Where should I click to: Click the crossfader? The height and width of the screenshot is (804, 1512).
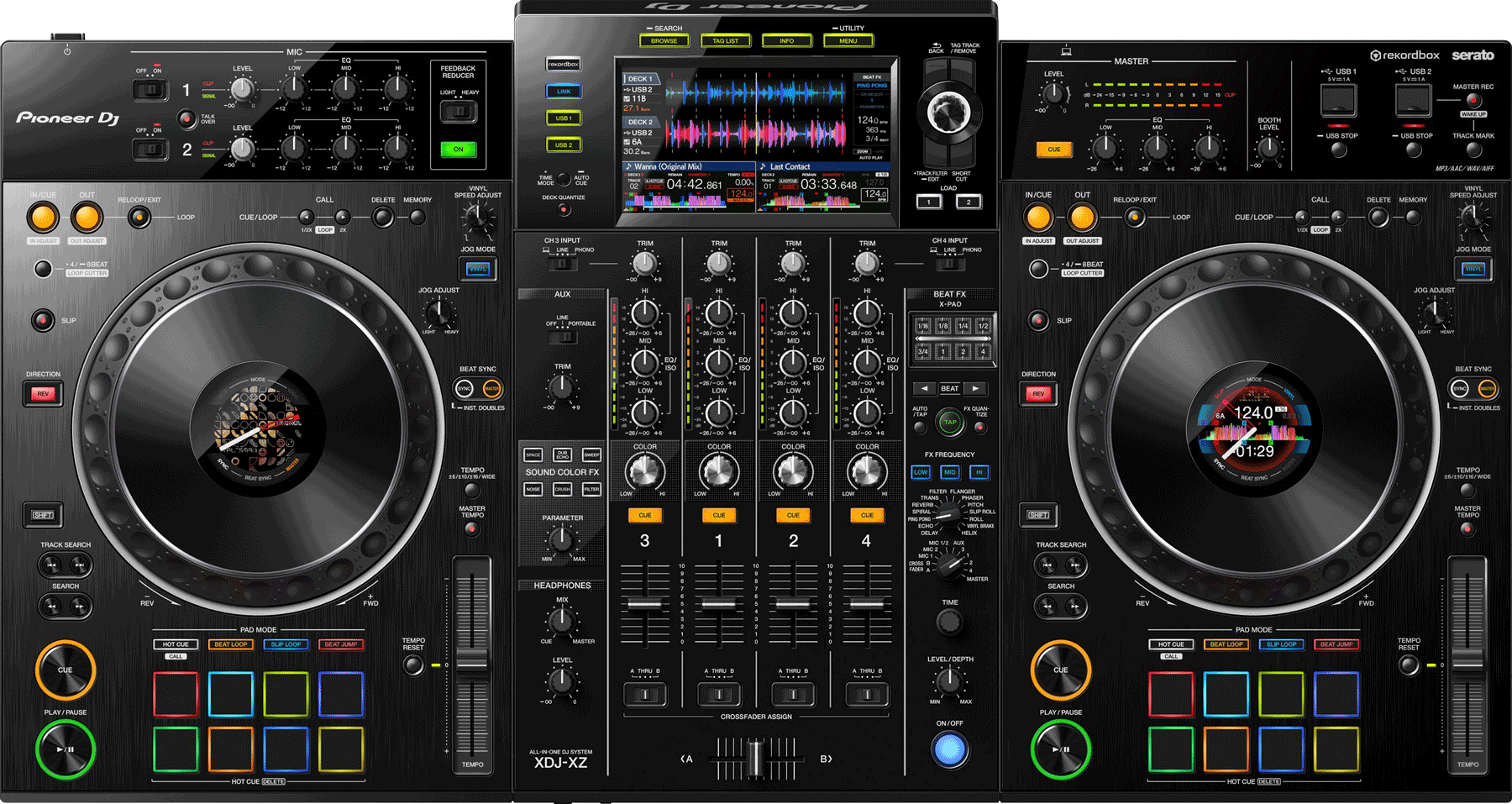click(x=754, y=758)
